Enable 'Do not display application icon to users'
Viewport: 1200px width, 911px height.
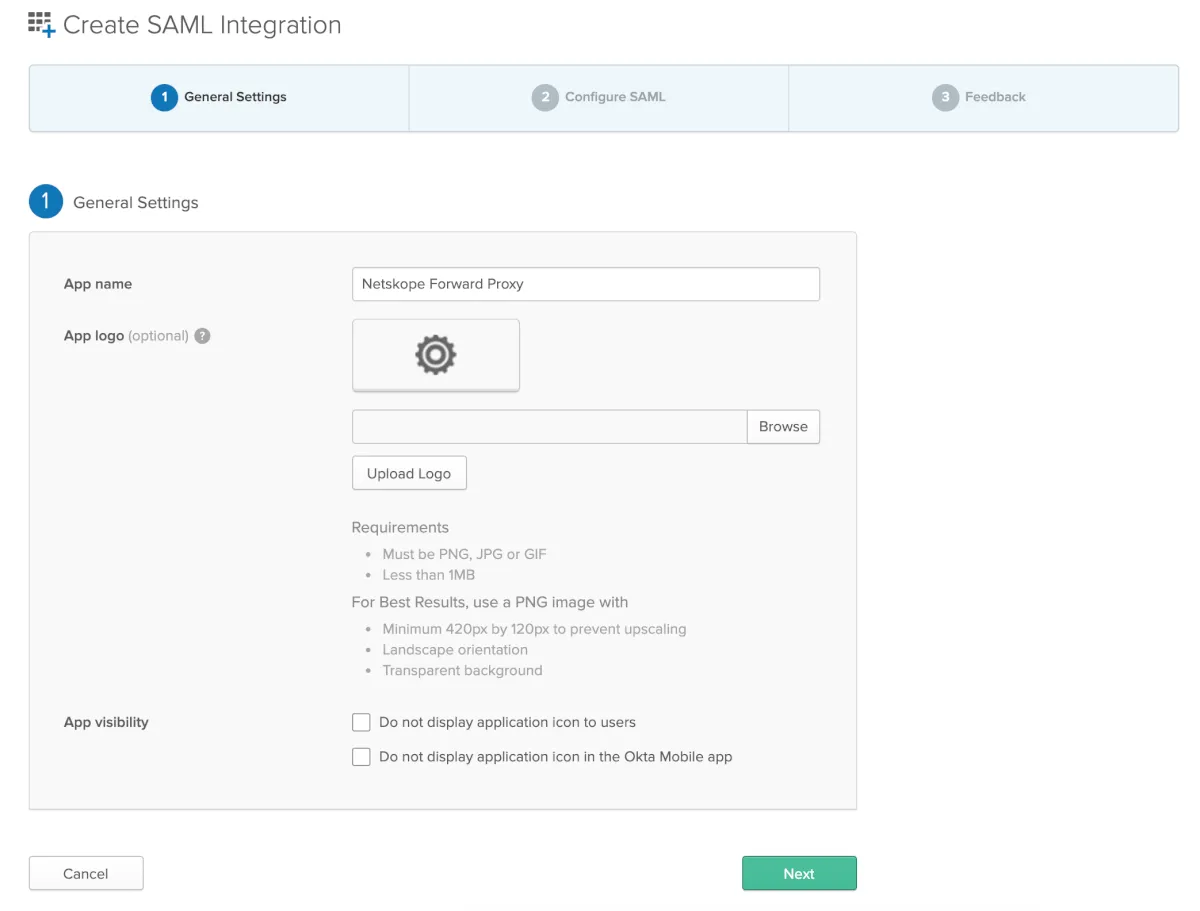pos(361,722)
